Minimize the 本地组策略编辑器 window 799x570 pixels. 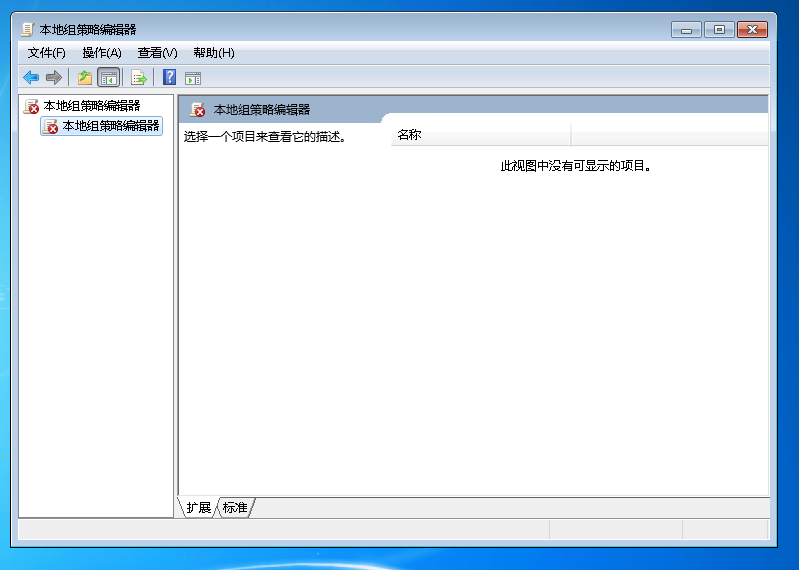pos(686,30)
